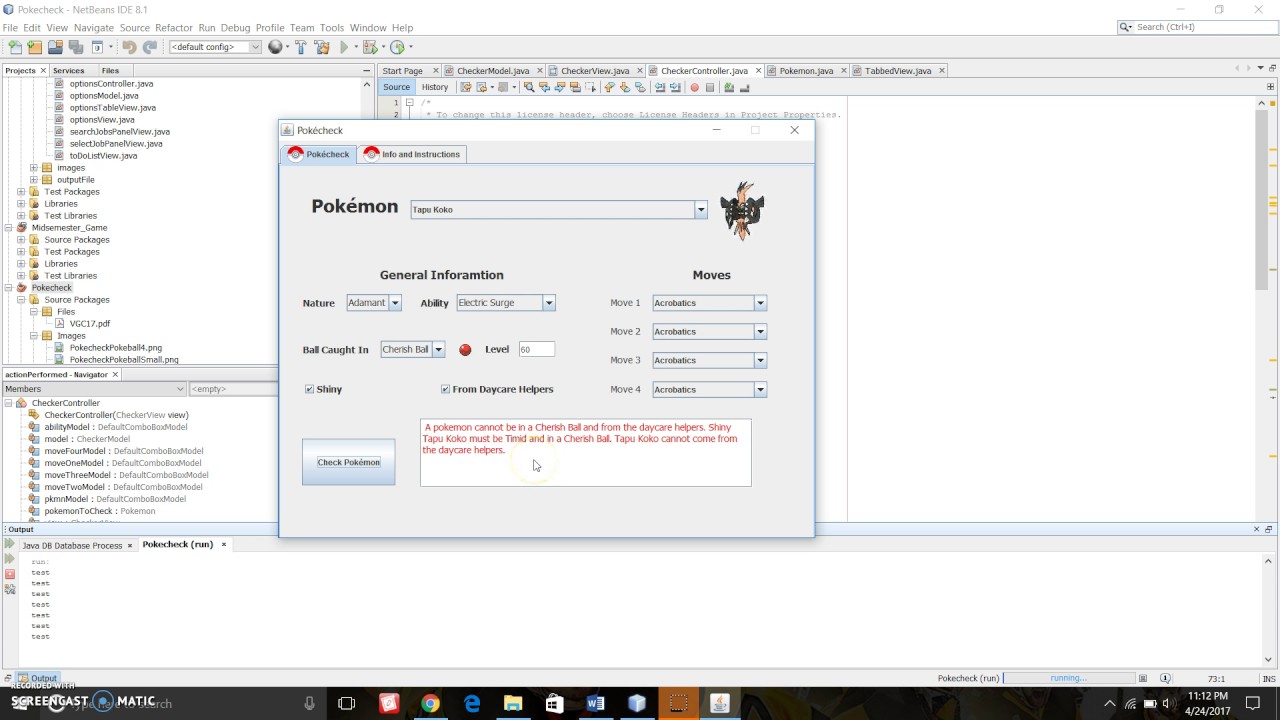Click the Source editor view button
This screenshot has height=720, width=1280.
pos(397,87)
